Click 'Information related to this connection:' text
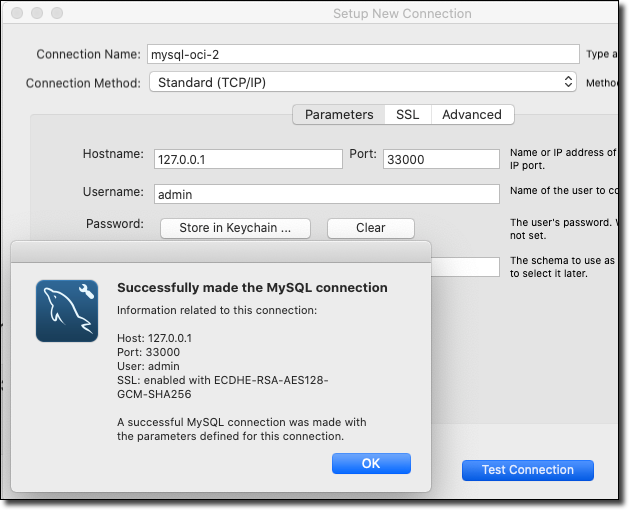This screenshot has height=510, width=629. (217, 310)
